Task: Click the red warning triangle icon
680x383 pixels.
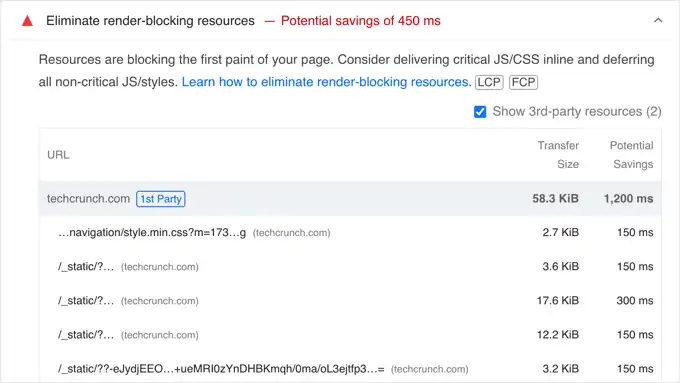Action: (x=27, y=21)
